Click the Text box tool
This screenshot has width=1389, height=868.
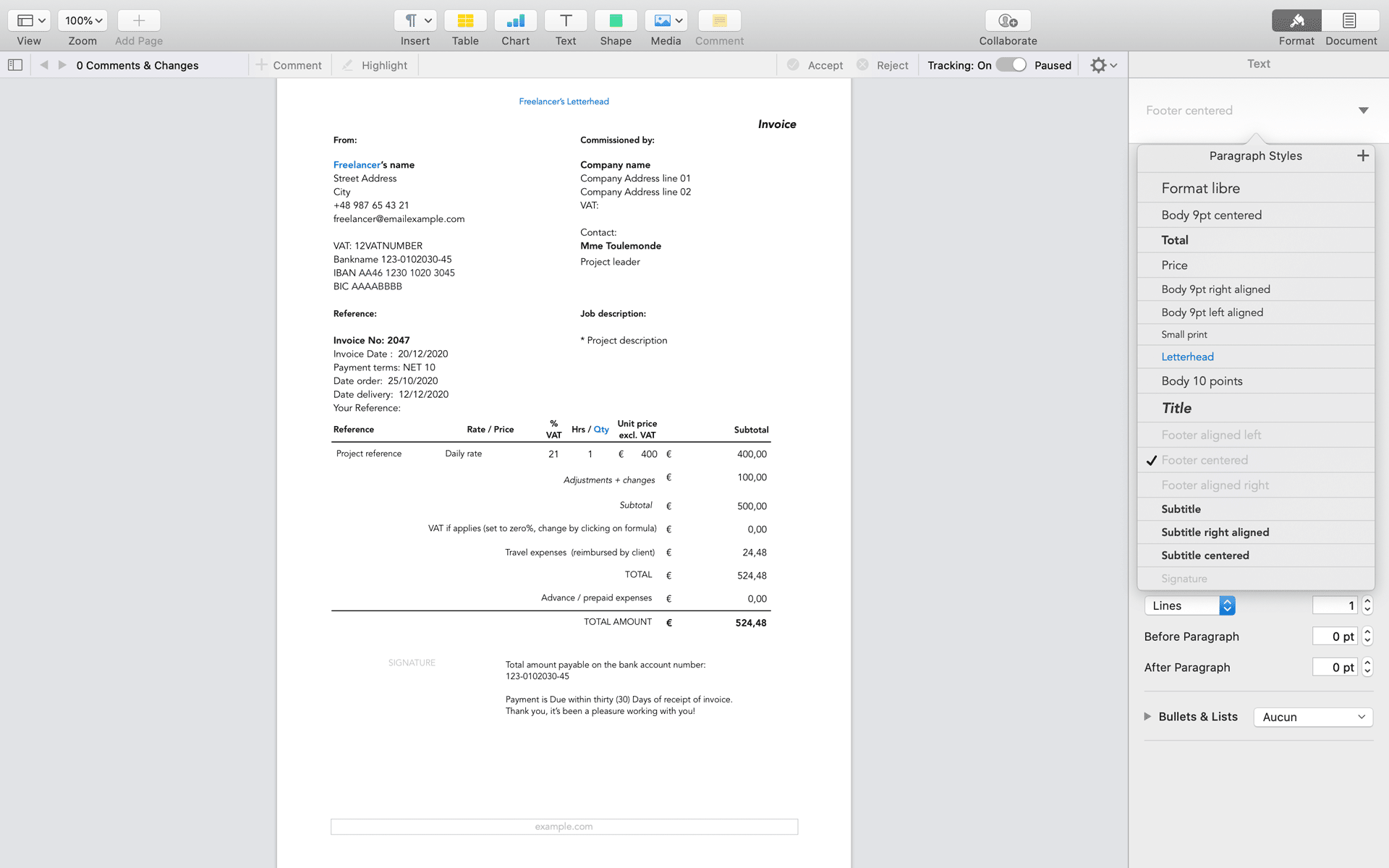click(565, 21)
